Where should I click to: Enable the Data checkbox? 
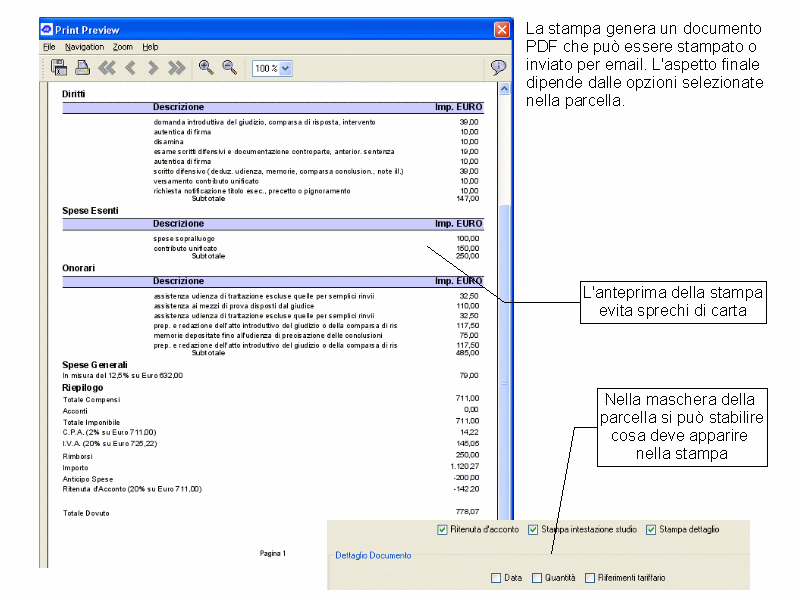pyautogui.click(x=496, y=578)
